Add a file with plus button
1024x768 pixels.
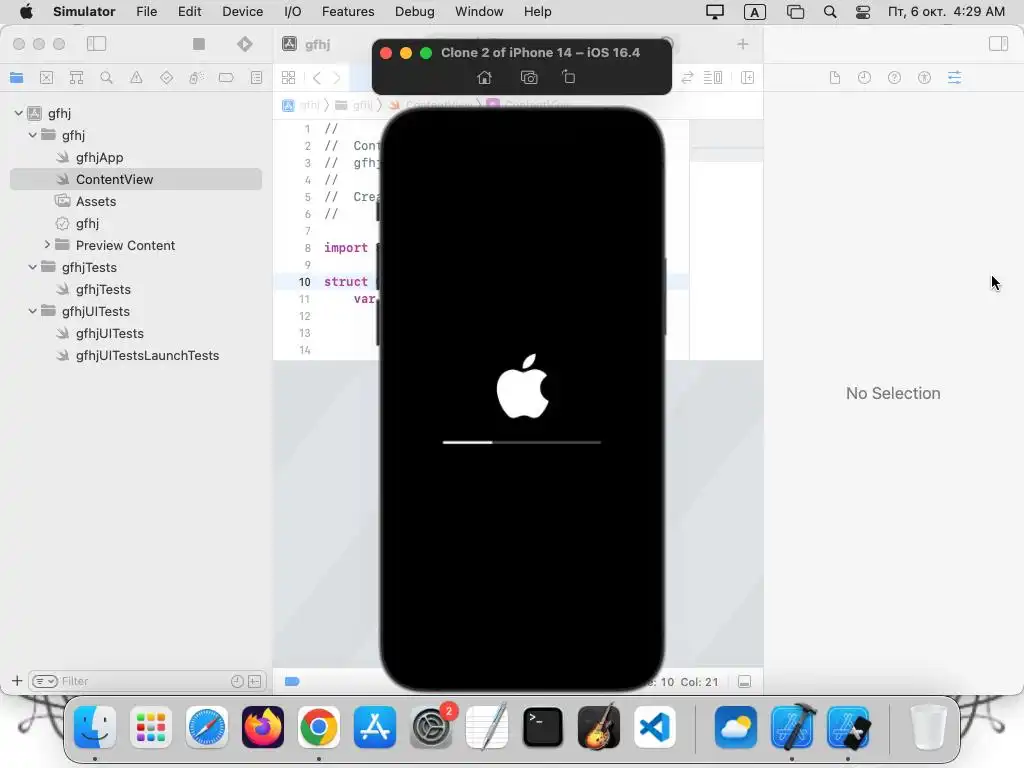(17, 681)
